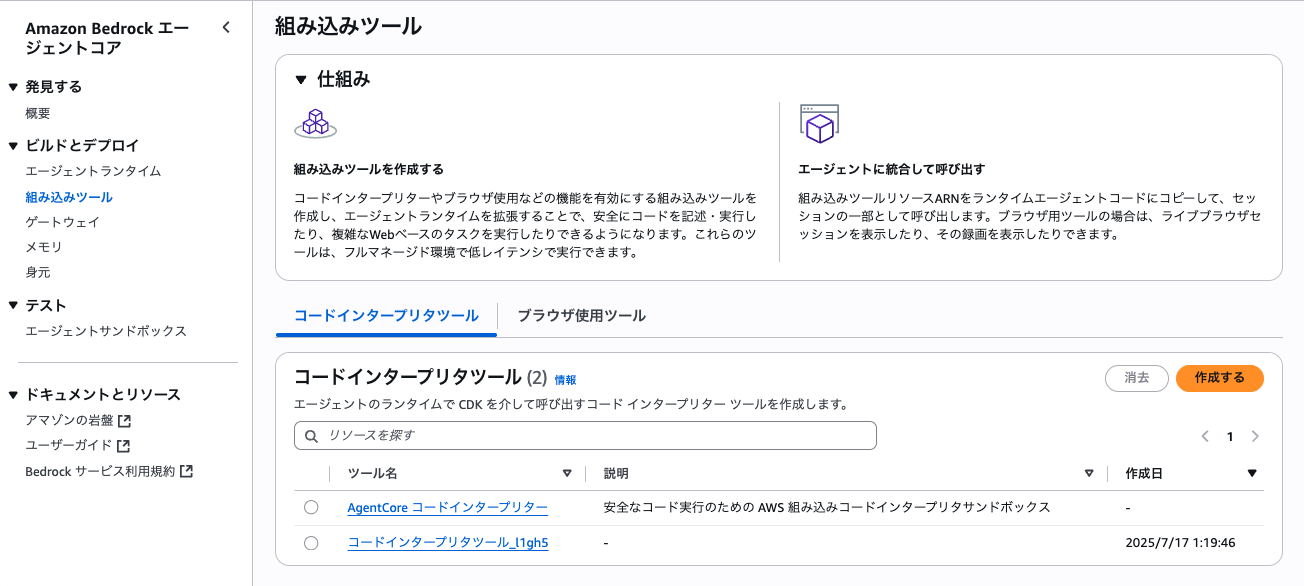
Task: Open 組み込みツール in the sidebar
Action: pyautogui.click(x=69, y=197)
